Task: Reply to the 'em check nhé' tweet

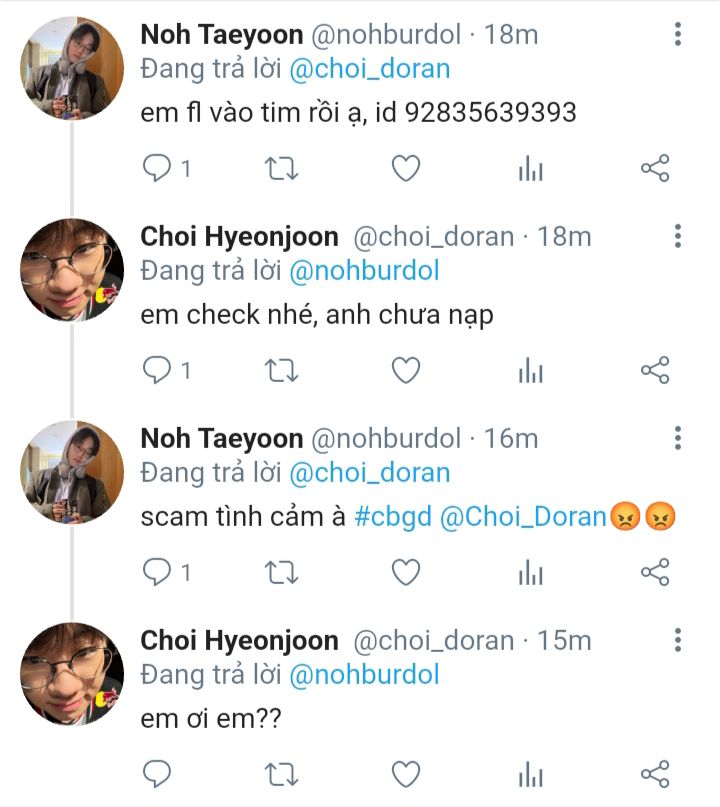Action: (x=158, y=371)
